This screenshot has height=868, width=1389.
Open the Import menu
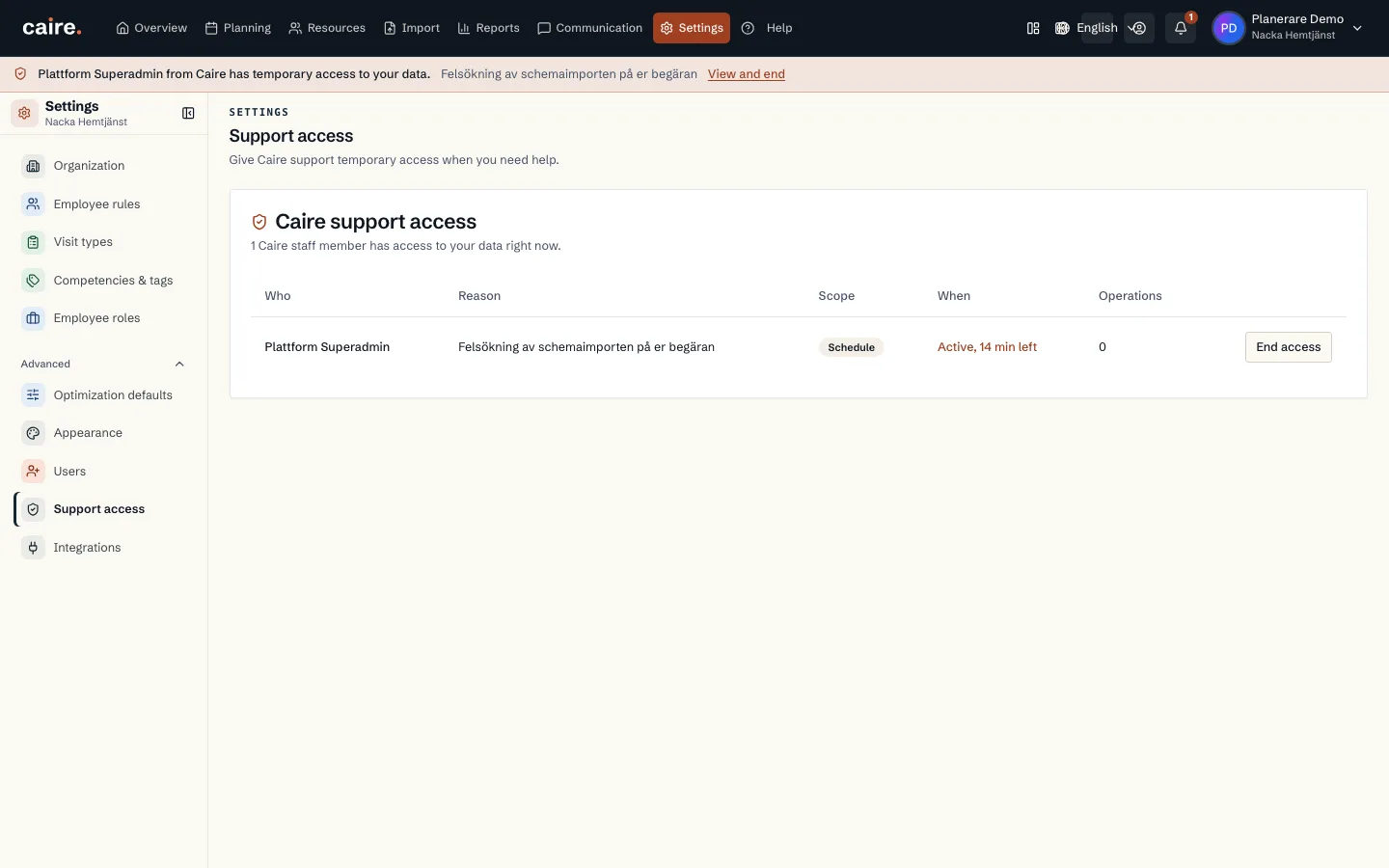click(412, 28)
